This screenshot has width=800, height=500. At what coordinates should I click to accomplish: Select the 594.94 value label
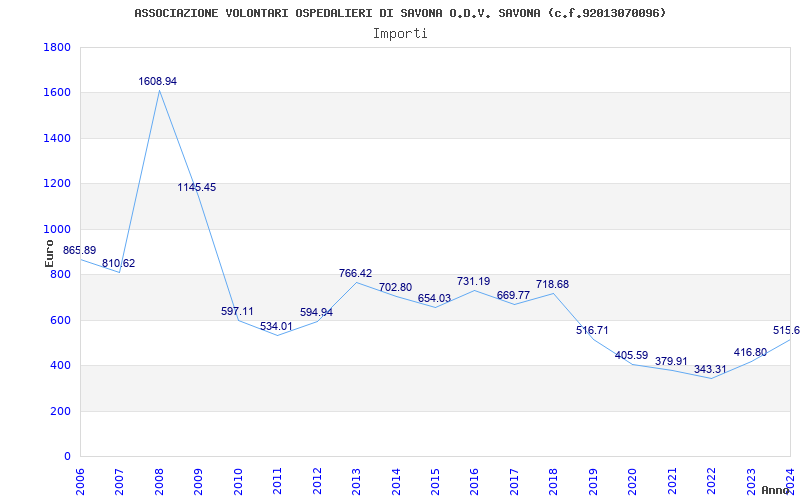316,312
